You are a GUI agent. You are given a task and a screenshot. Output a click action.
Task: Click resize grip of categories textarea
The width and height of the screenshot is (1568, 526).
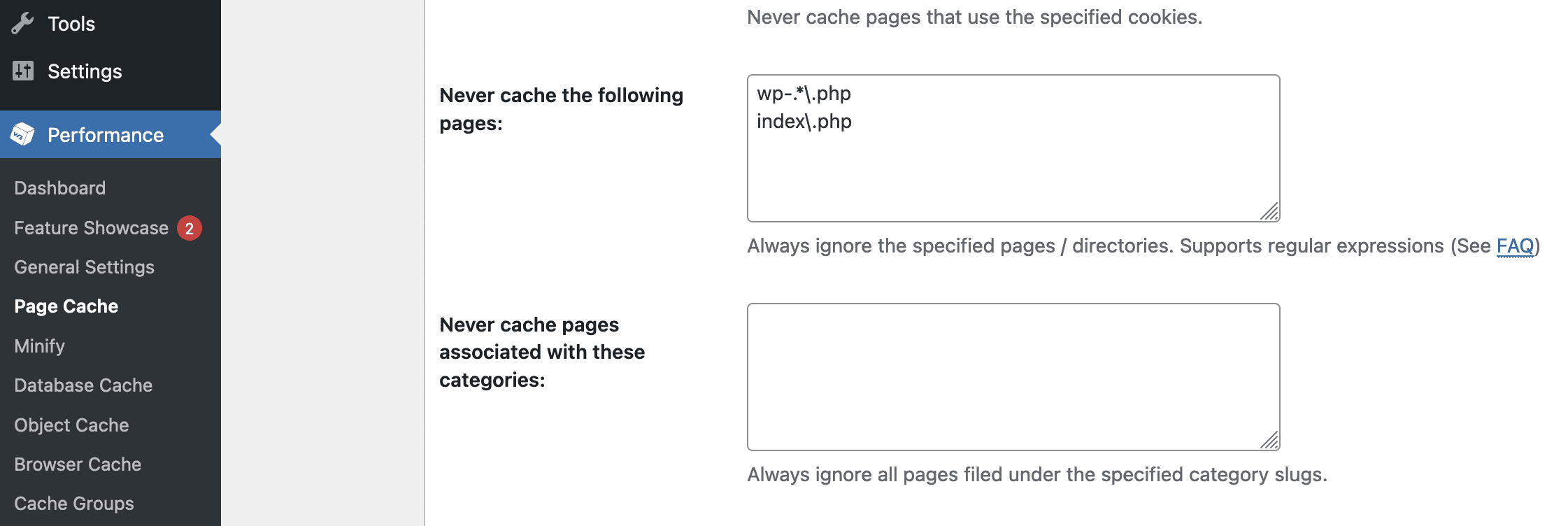point(1269,440)
